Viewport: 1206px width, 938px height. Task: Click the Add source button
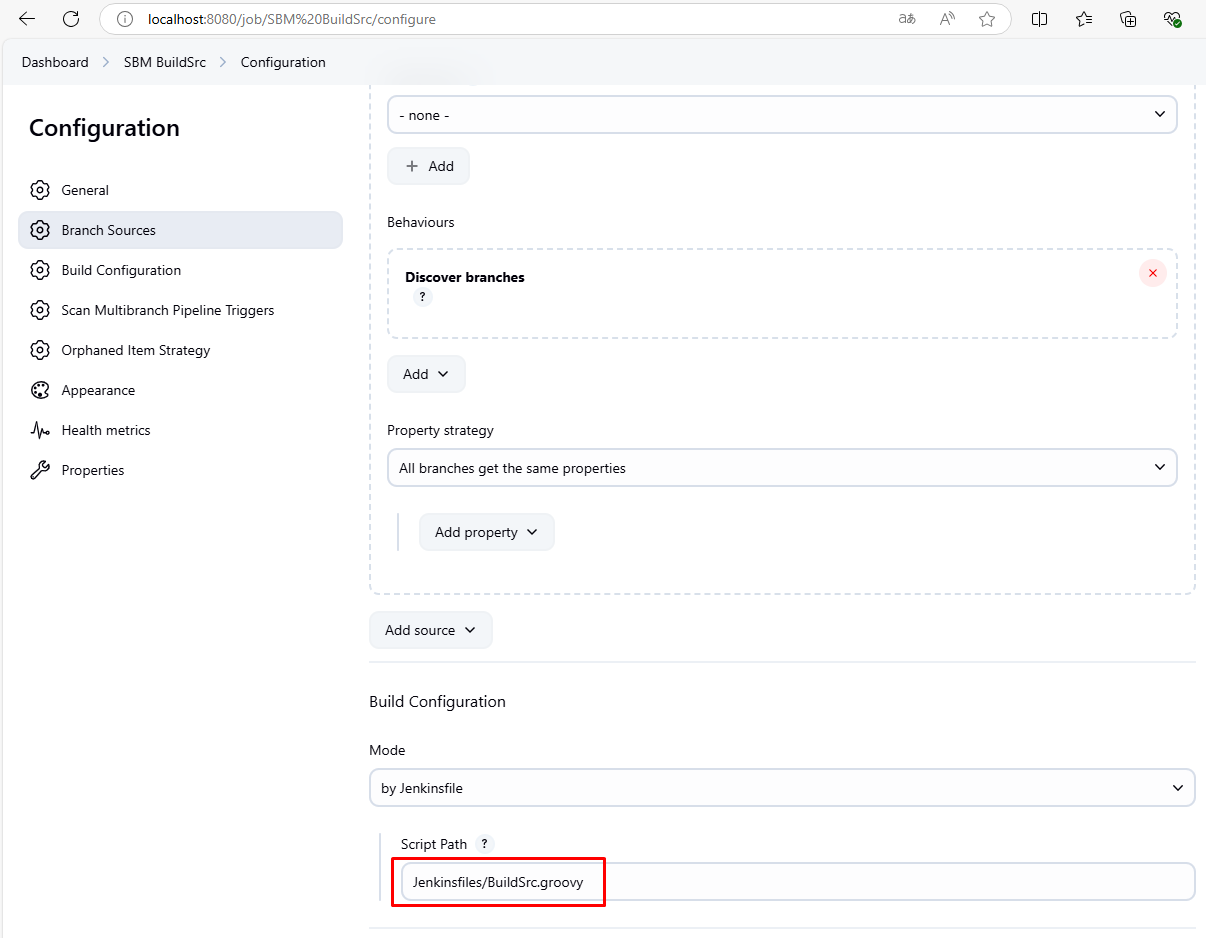pyautogui.click(x=430, y=630)
